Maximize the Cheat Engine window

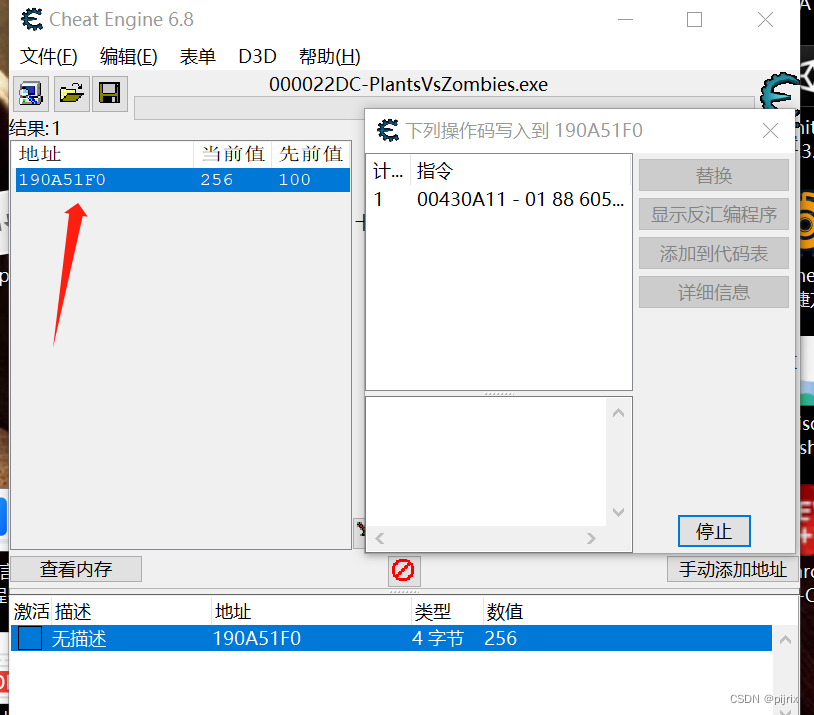pyautogui.click(x=694, y=20)
